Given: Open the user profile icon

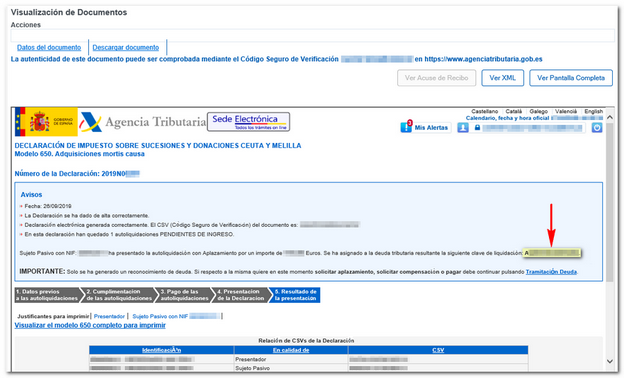Looking at the screenshot, I should point(463,128).
